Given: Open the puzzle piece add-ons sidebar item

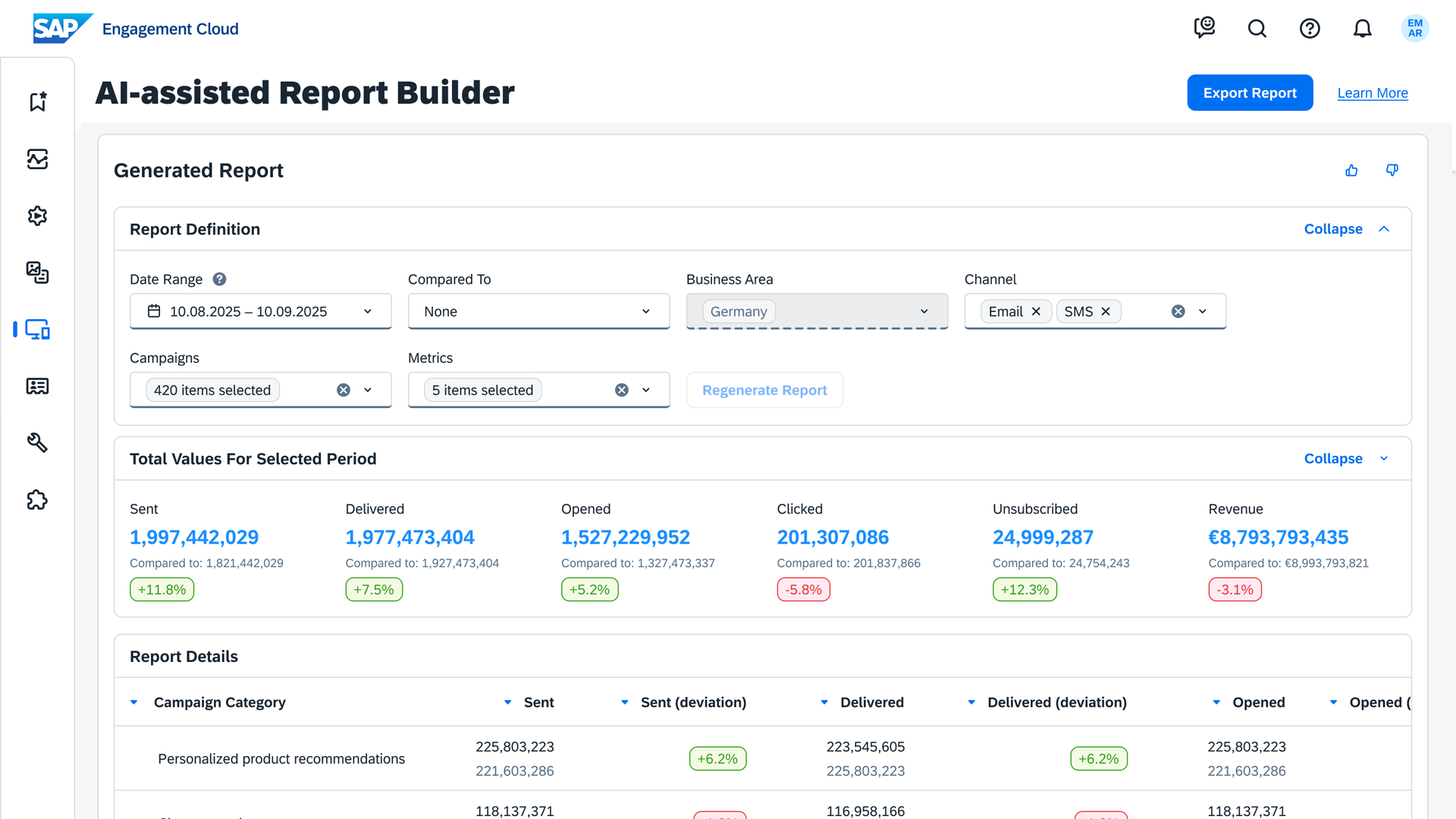Looking at the screenshot, I should 37,500.
